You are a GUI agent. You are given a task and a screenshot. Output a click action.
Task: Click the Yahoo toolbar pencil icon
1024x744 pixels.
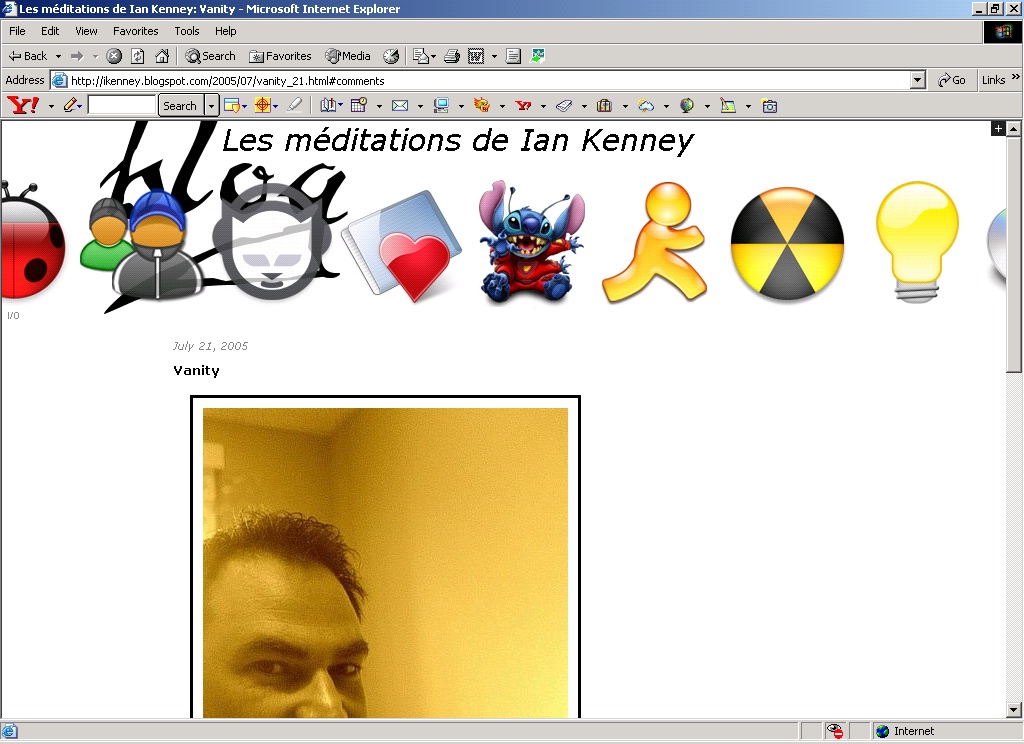pos(71,105)
